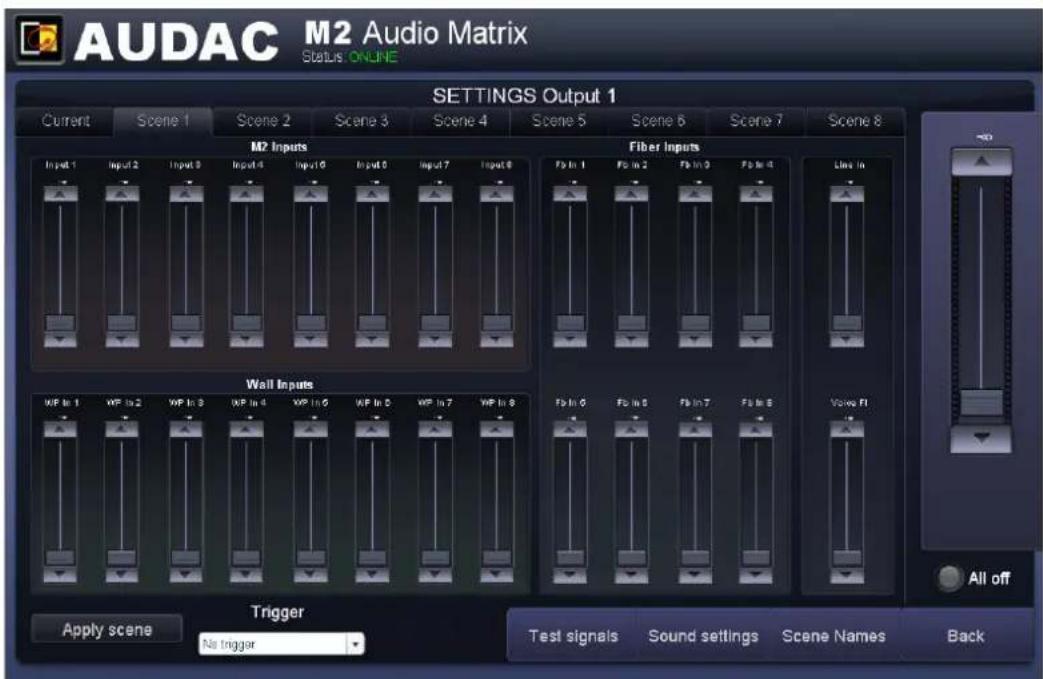Click the Input 1 fader handle

[61, 323]
